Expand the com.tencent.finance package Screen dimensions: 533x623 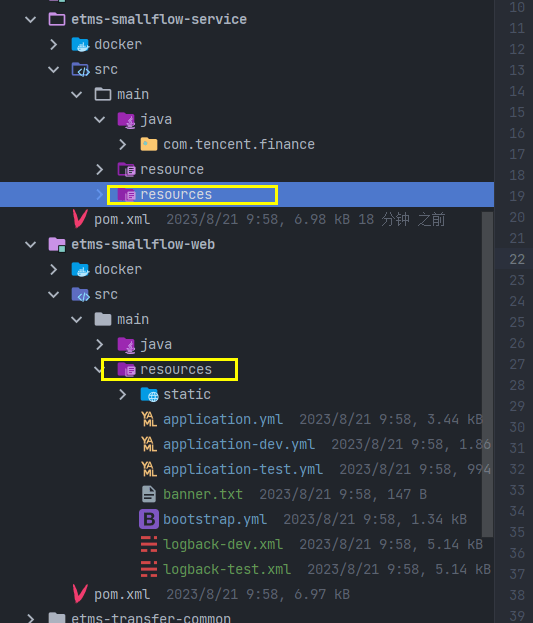[123, 144]
